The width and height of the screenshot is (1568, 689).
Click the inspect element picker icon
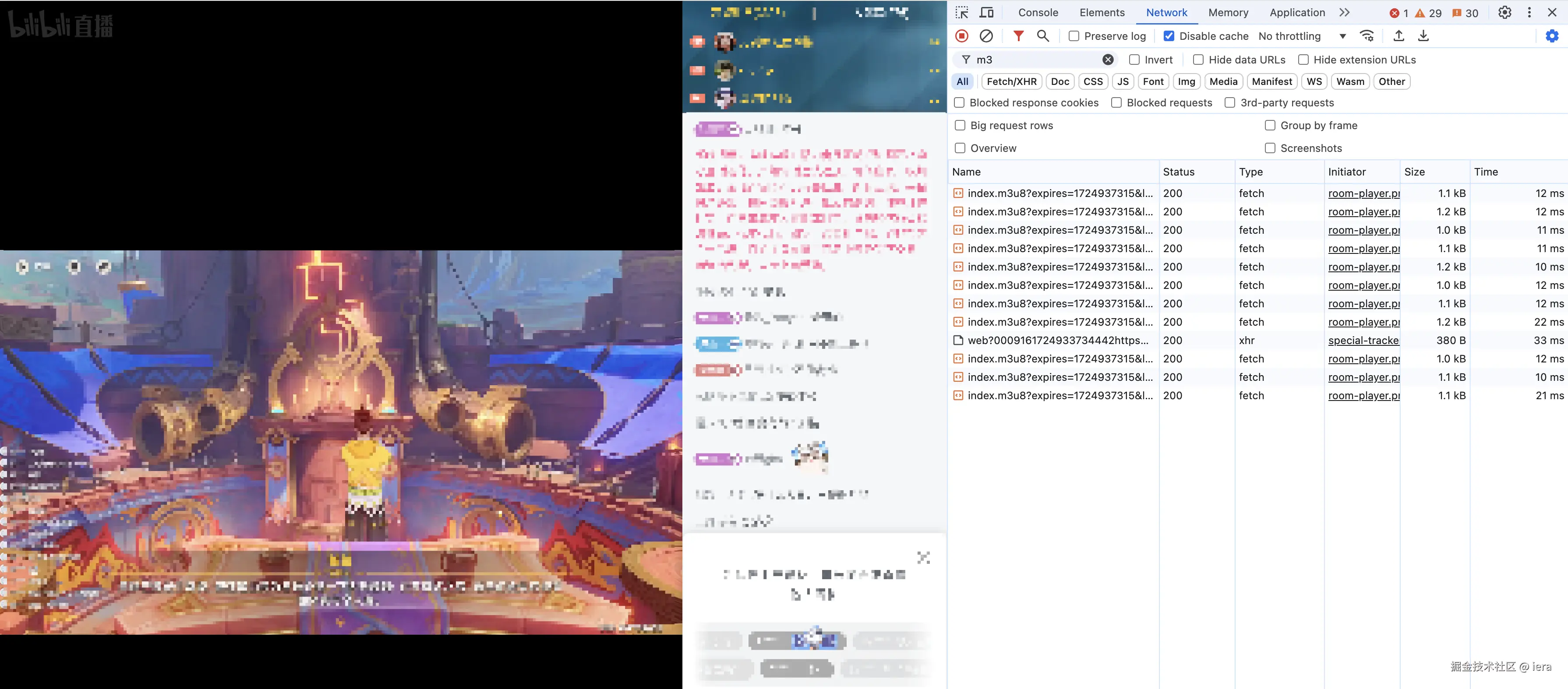962,13
